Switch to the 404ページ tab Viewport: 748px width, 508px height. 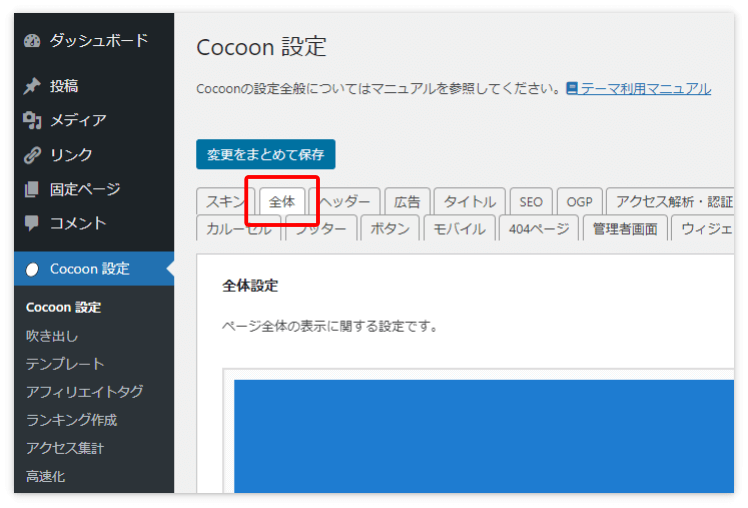539,229
